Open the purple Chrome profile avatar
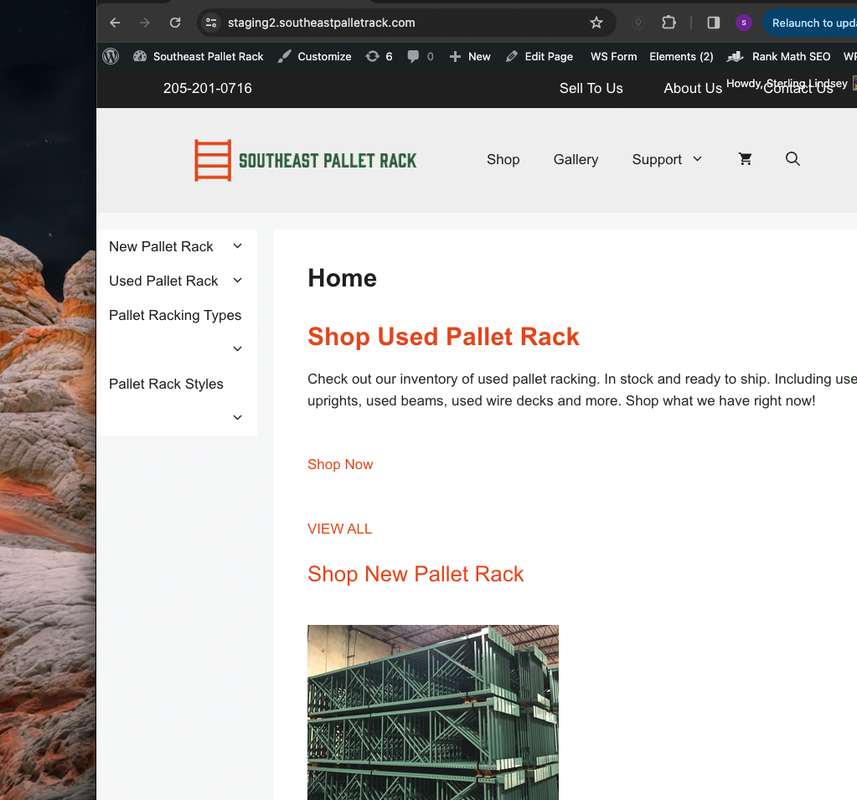 pos(743,23)
